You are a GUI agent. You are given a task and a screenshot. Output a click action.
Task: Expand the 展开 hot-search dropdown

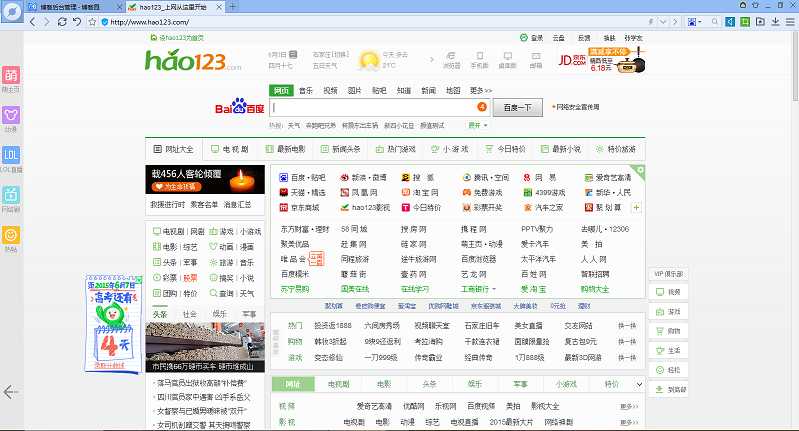coord(478,125)
